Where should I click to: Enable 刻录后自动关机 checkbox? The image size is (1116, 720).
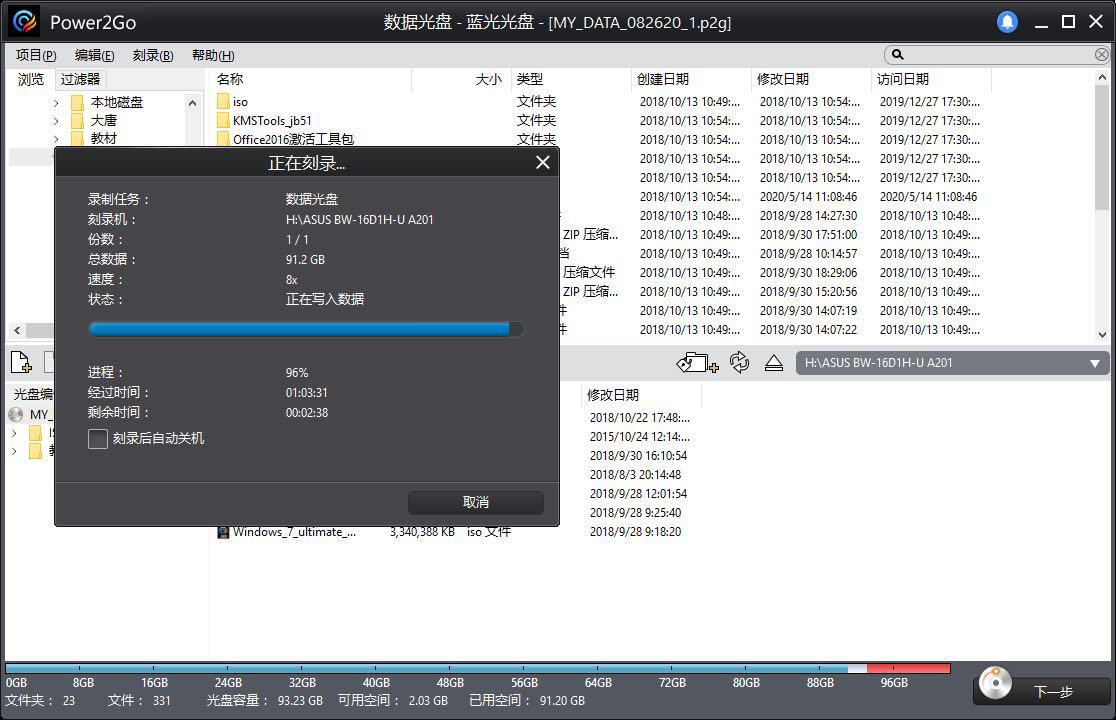click(x=98, y=438)
